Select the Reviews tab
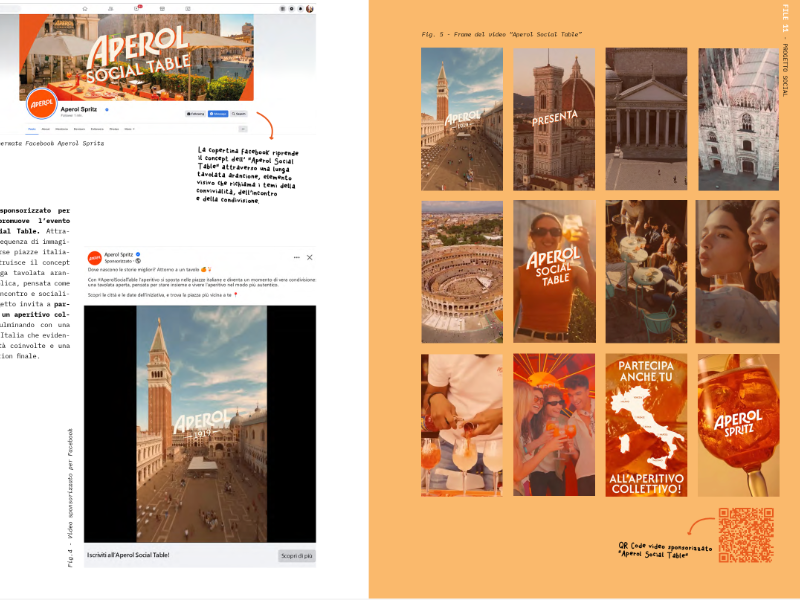This screenshot has width=800, height=600. pyautogui.click(x=80, y=129)
